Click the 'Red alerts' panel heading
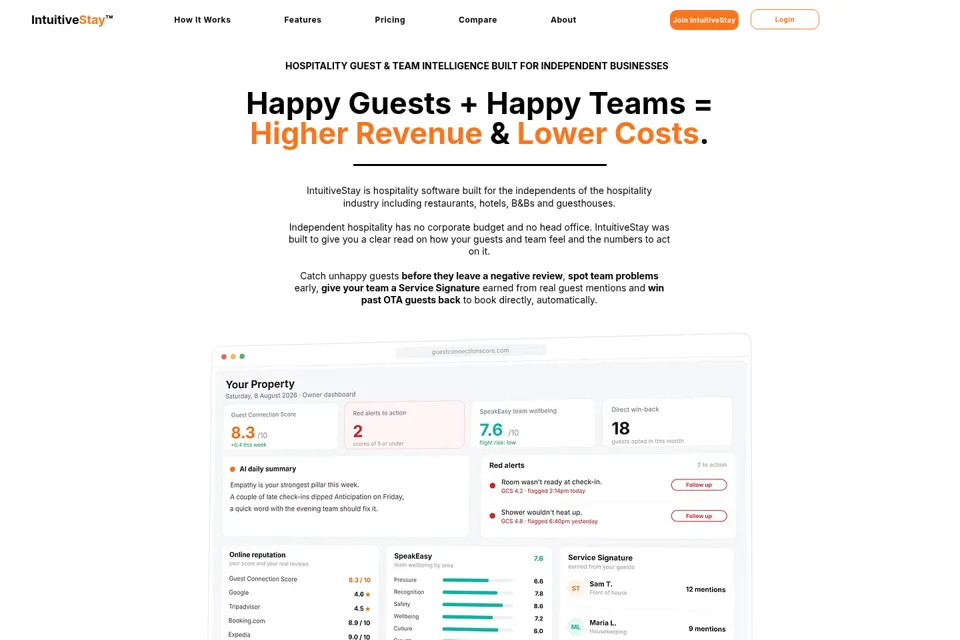Screen dimensions: 960x640 pyautogui.click(x=507, y=465)
